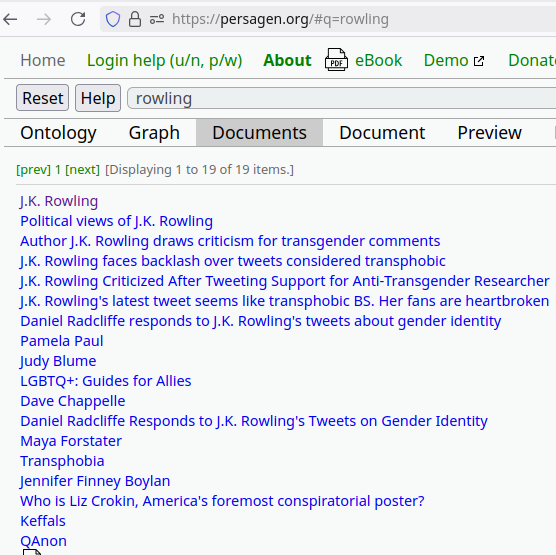Open LGBTQ+: Guides for Allies

pyautogui.click(x=106, y=381)
